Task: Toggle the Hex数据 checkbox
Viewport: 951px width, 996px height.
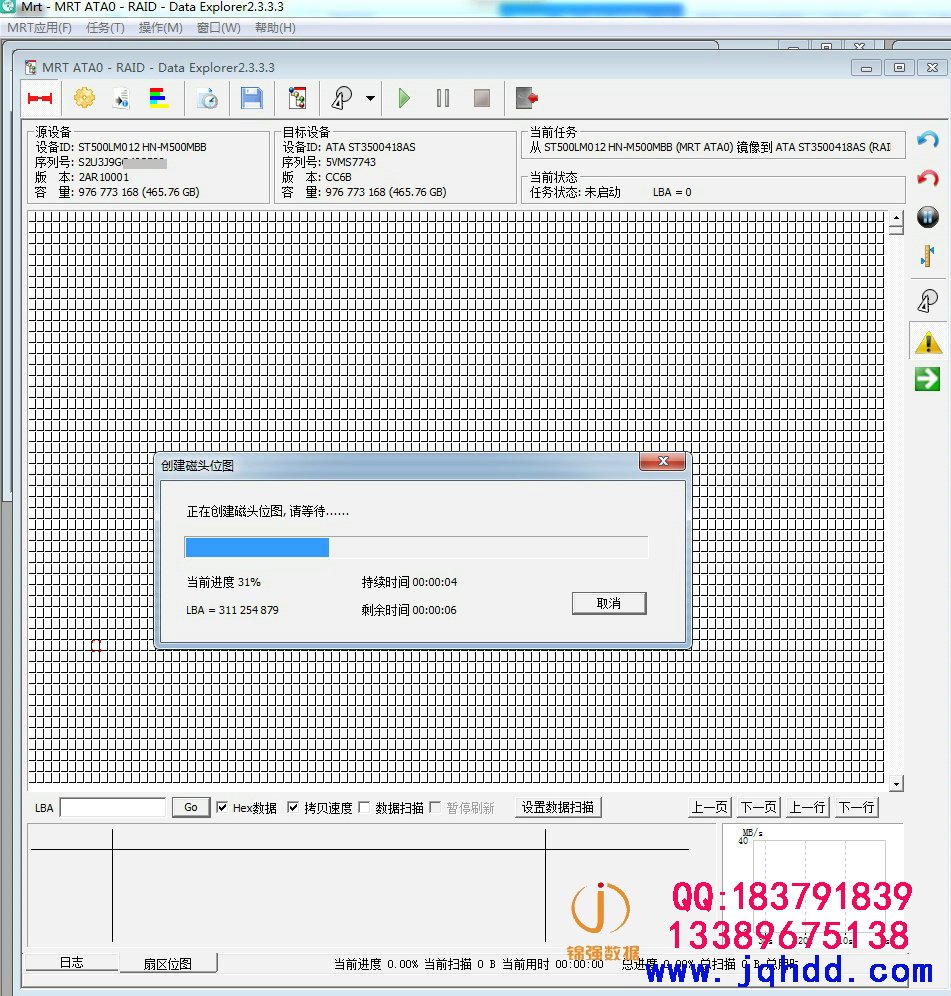Action: pyautogui.click(x=222, y=807)
